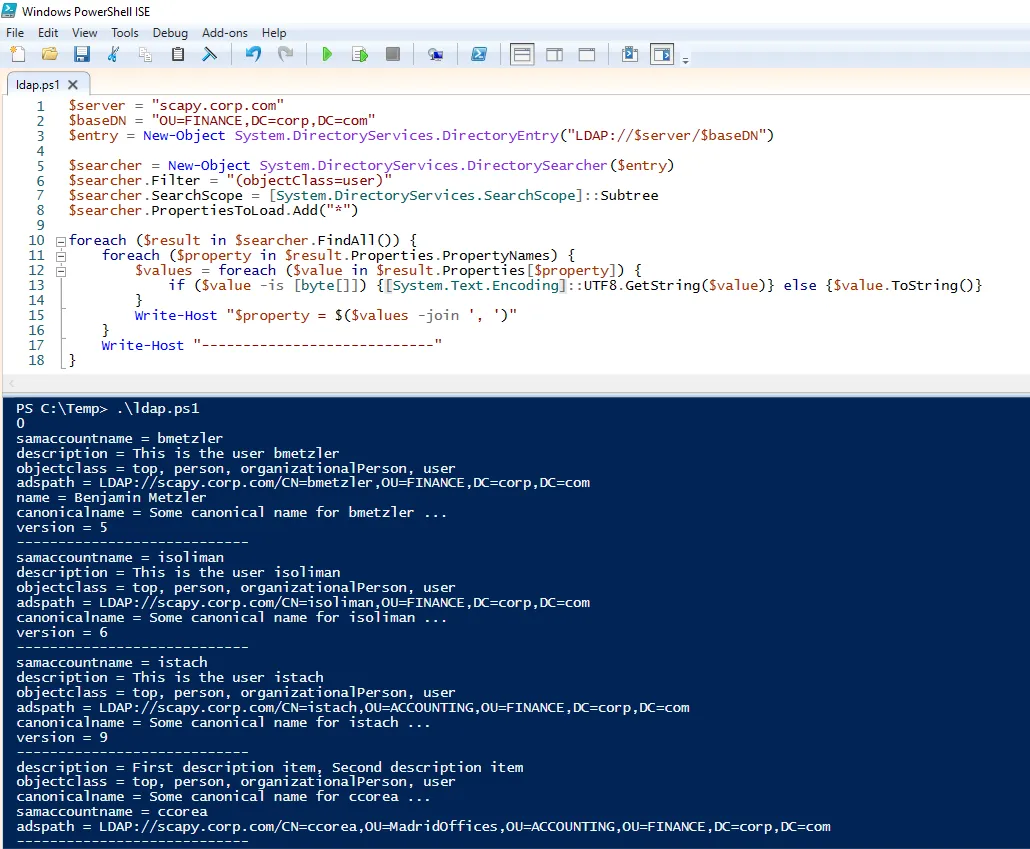Click console line "samaccountname = ccorea"

click(x=112, y=812)
